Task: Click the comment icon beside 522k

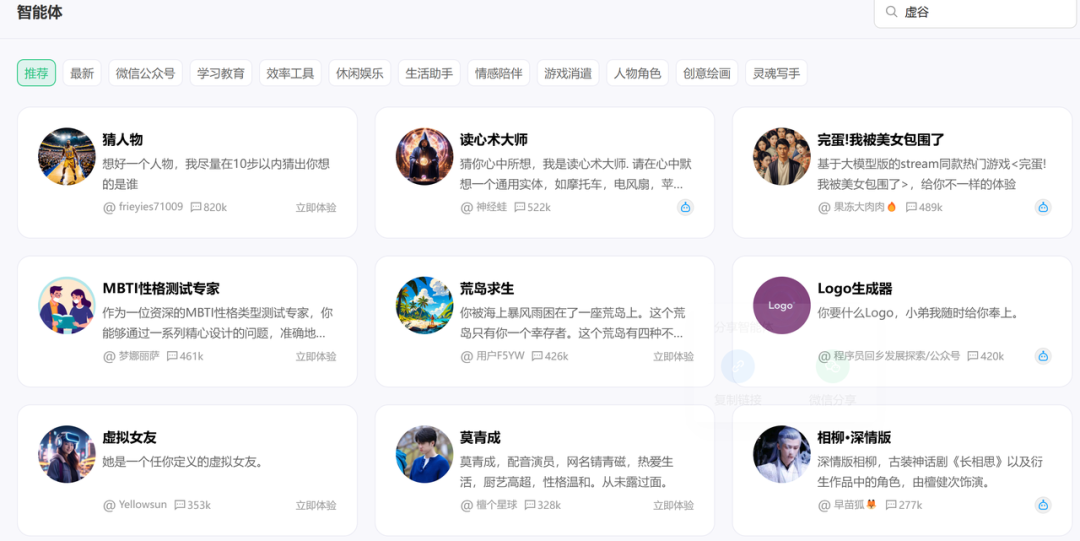Action: pos(520,207)
